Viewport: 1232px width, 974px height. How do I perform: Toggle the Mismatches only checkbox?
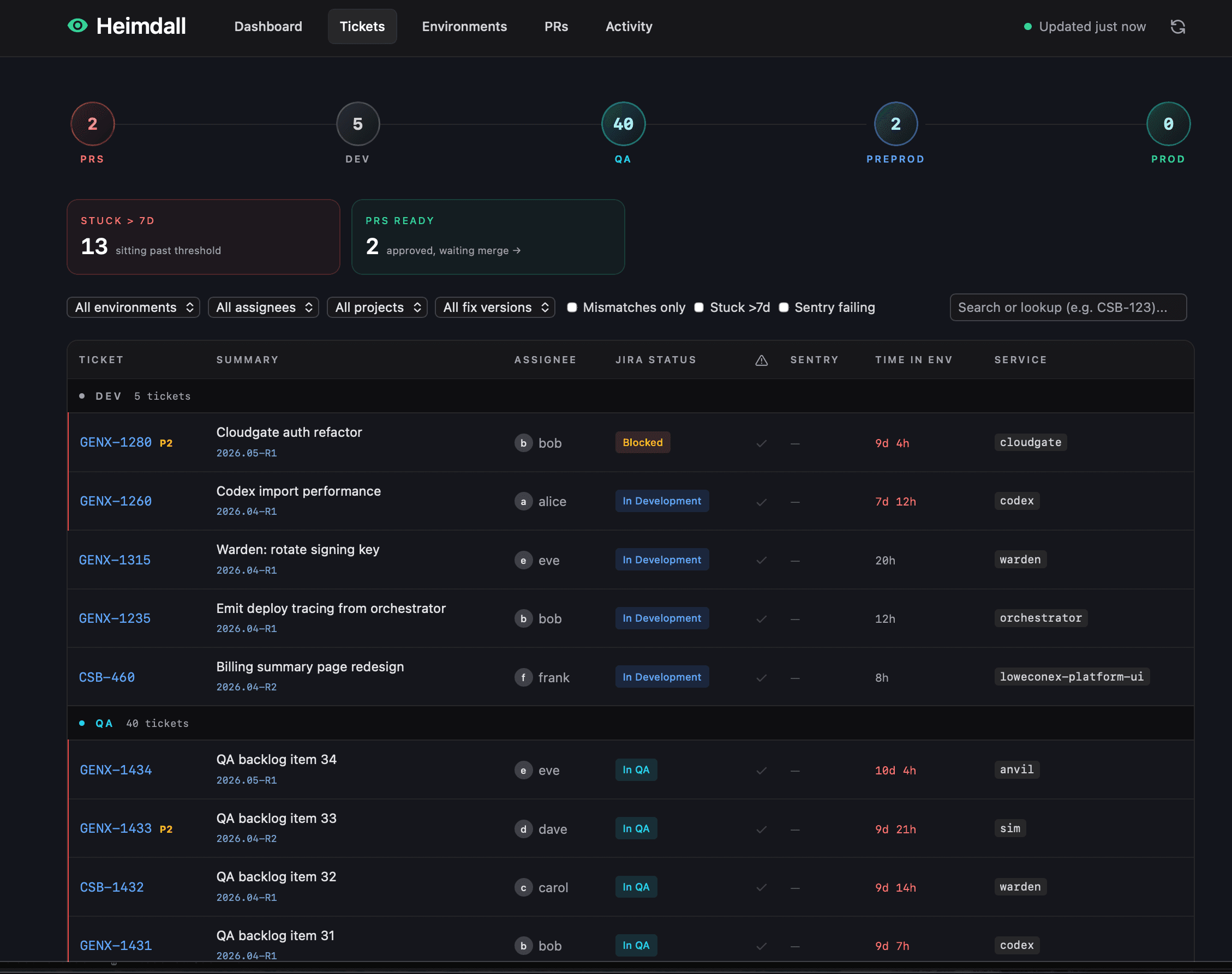(571, 308)
